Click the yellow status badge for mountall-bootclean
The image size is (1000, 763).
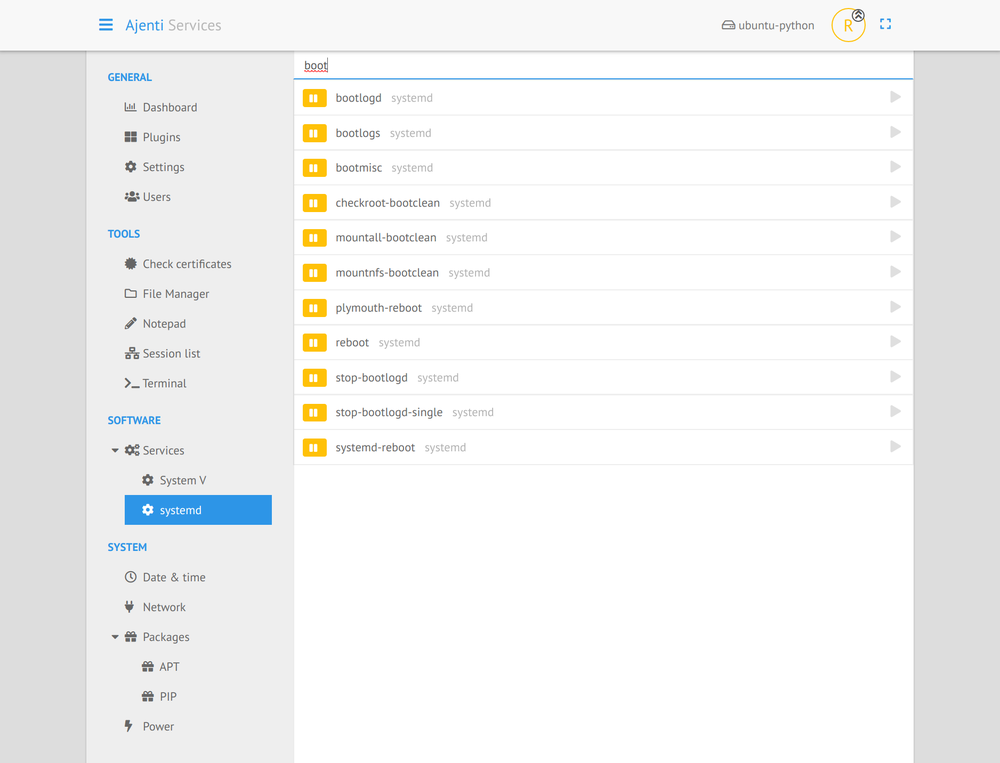[314, 238]
